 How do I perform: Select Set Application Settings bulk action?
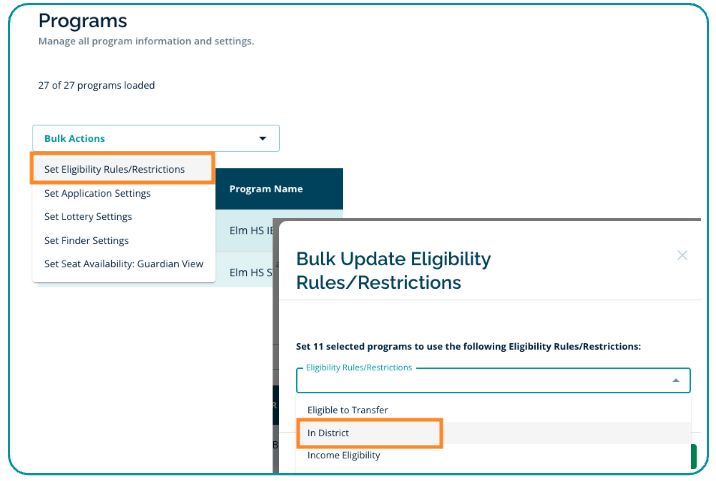pos(97,193)
